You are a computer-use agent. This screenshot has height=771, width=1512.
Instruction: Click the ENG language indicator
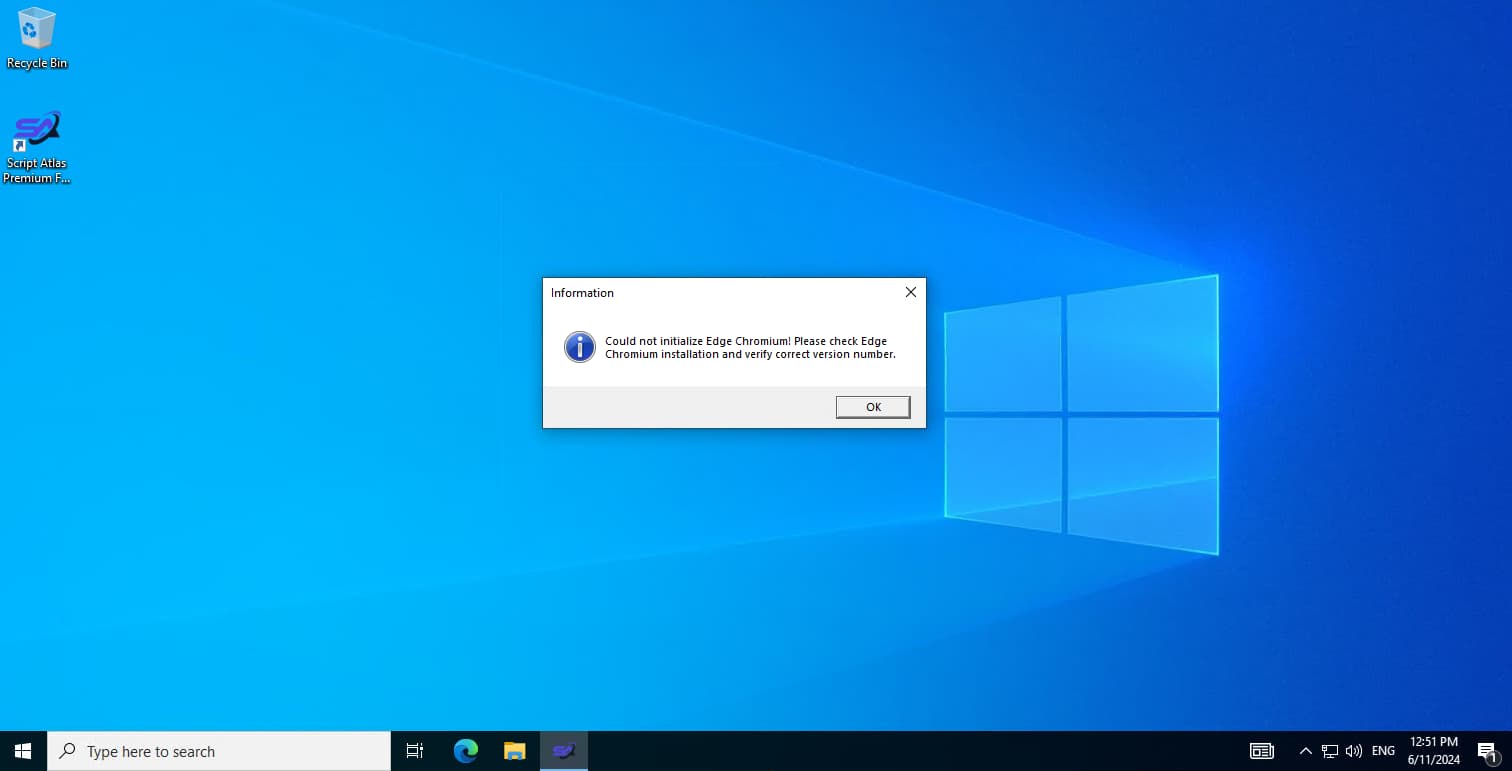[x=1383, y=751]
